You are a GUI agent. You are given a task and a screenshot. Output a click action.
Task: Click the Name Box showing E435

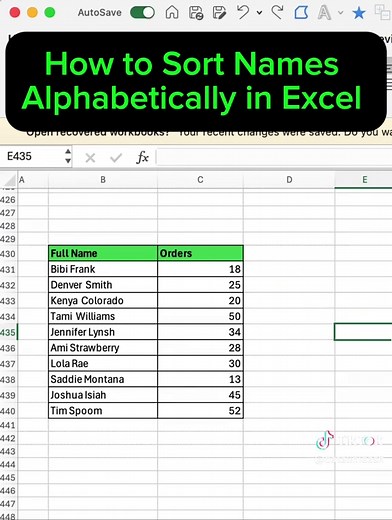pos(32,156)
